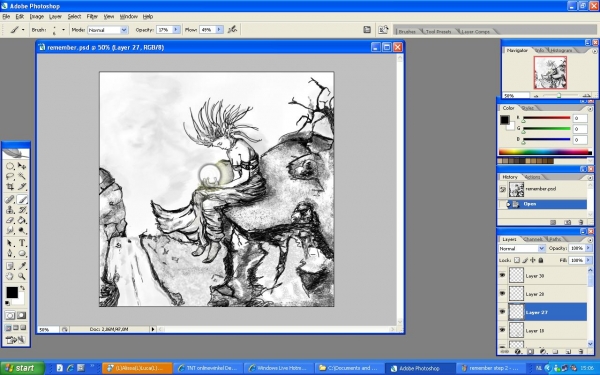Toggle Lock transparent pixels in Layers panel
600x375 pixels.
pos(517,260)
